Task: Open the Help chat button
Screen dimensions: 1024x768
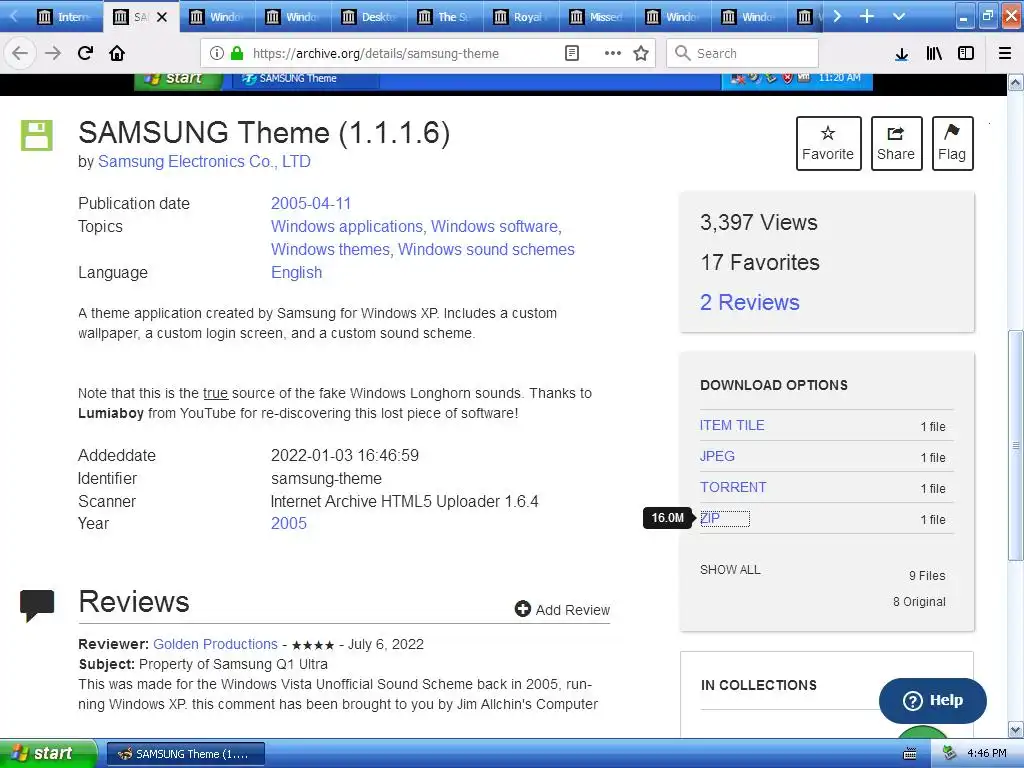Action: click(933, 700)
